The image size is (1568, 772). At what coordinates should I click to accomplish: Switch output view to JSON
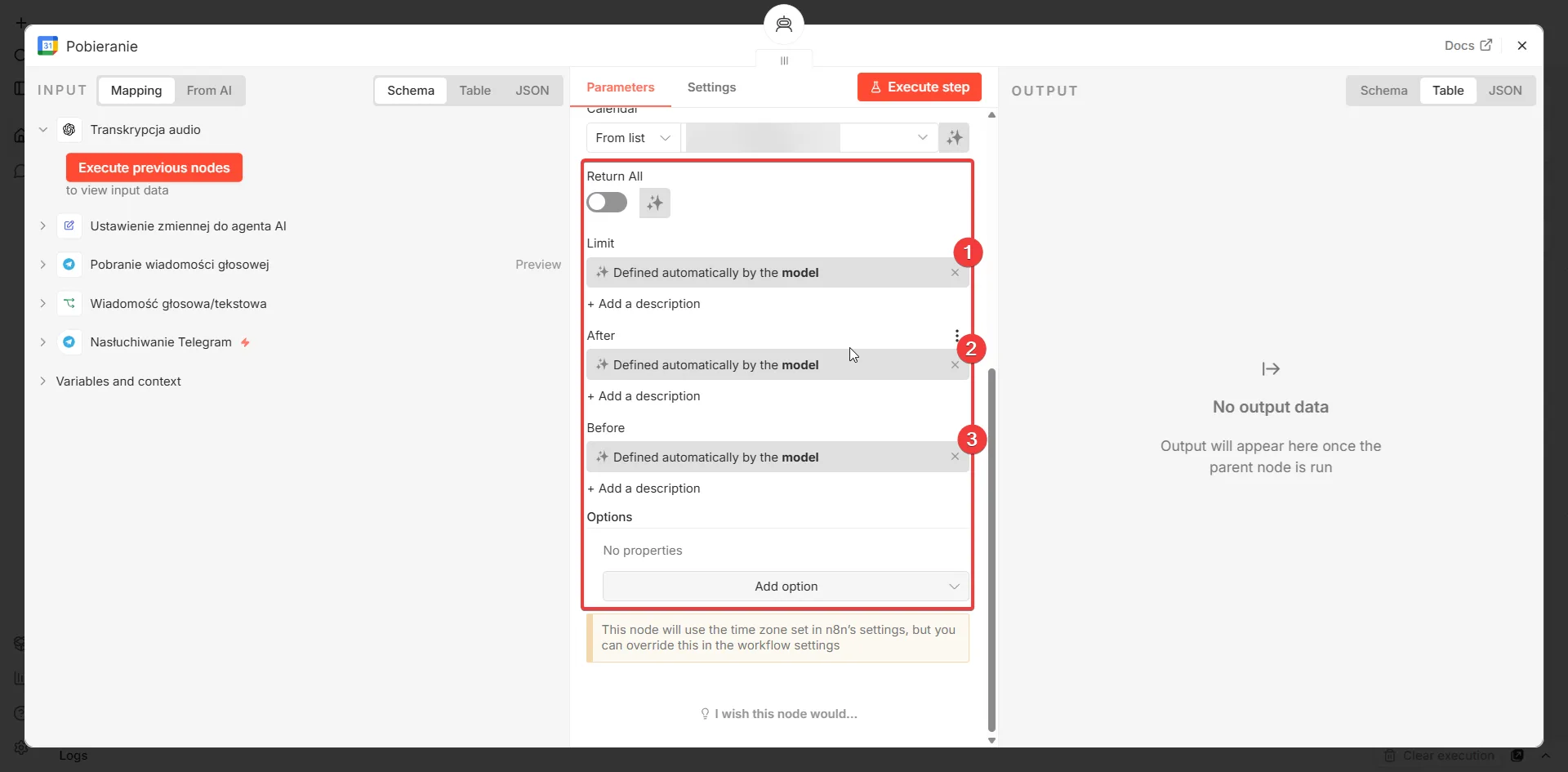click(x=1504, y=91)
